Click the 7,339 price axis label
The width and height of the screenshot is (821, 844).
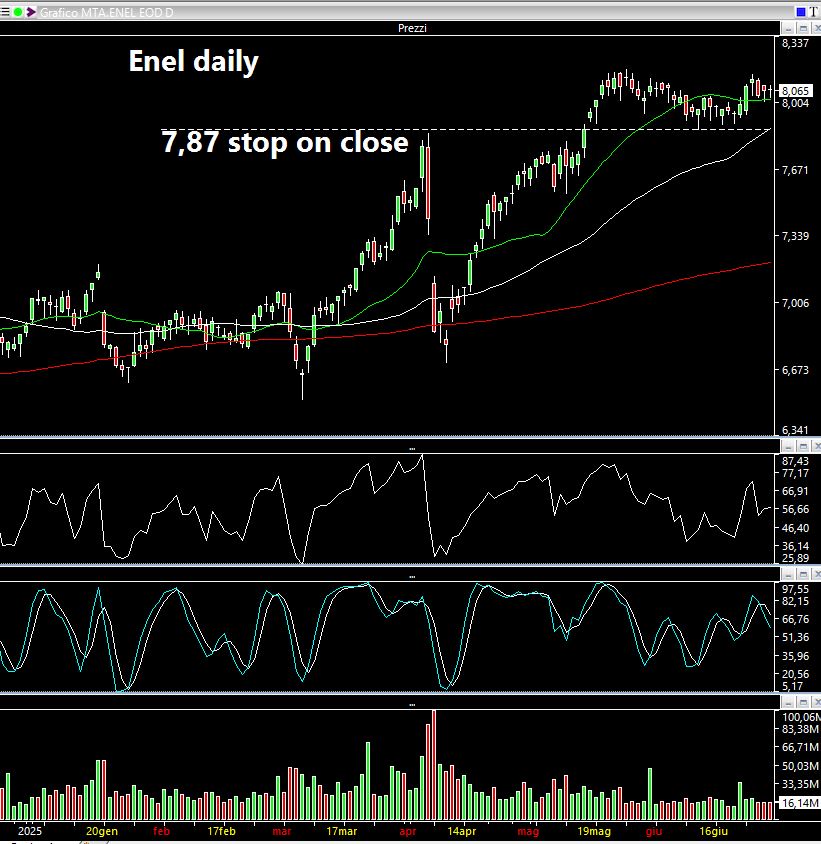tap(795, 236)
